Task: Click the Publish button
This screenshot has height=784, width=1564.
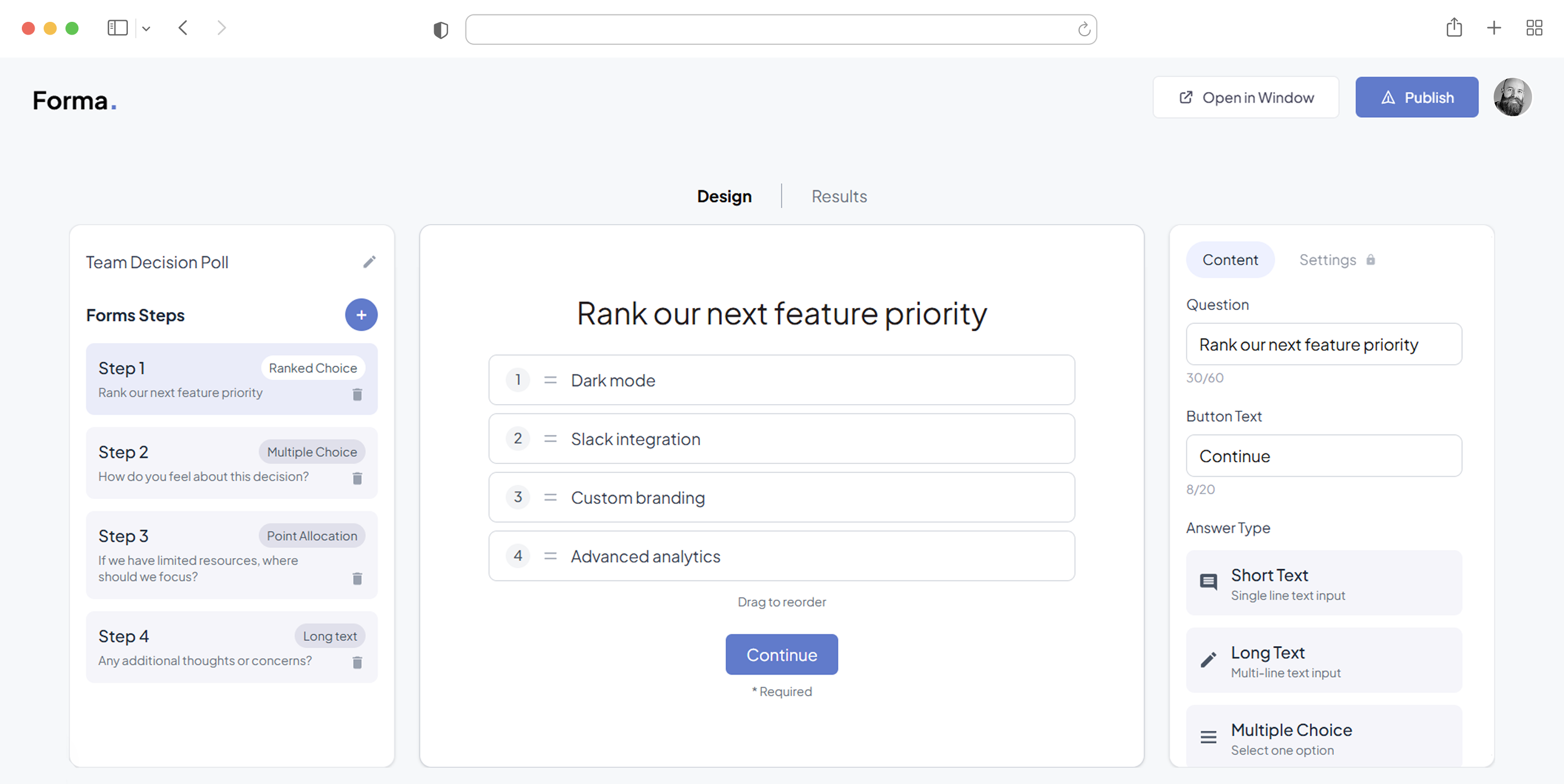Action: click(1416, 97)
